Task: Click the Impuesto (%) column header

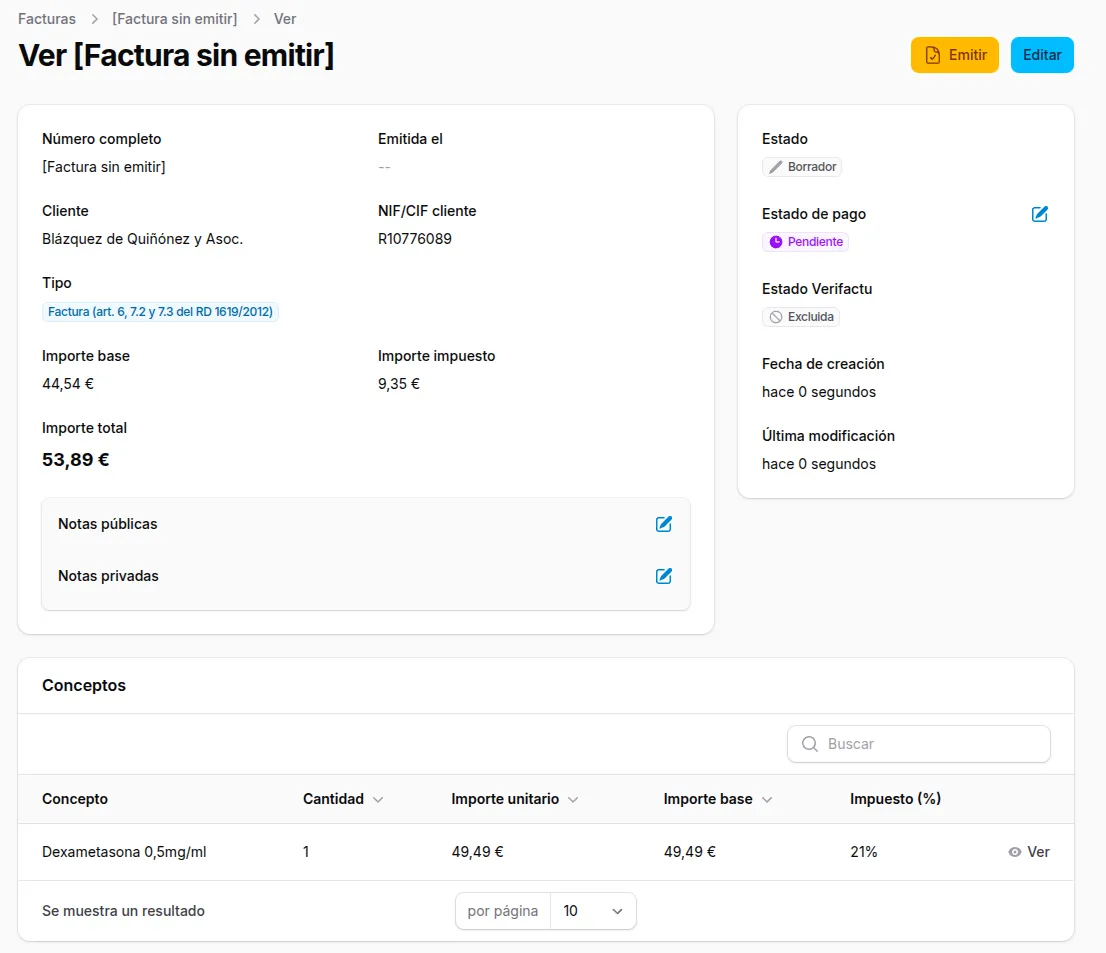Action: coord(895,799)
